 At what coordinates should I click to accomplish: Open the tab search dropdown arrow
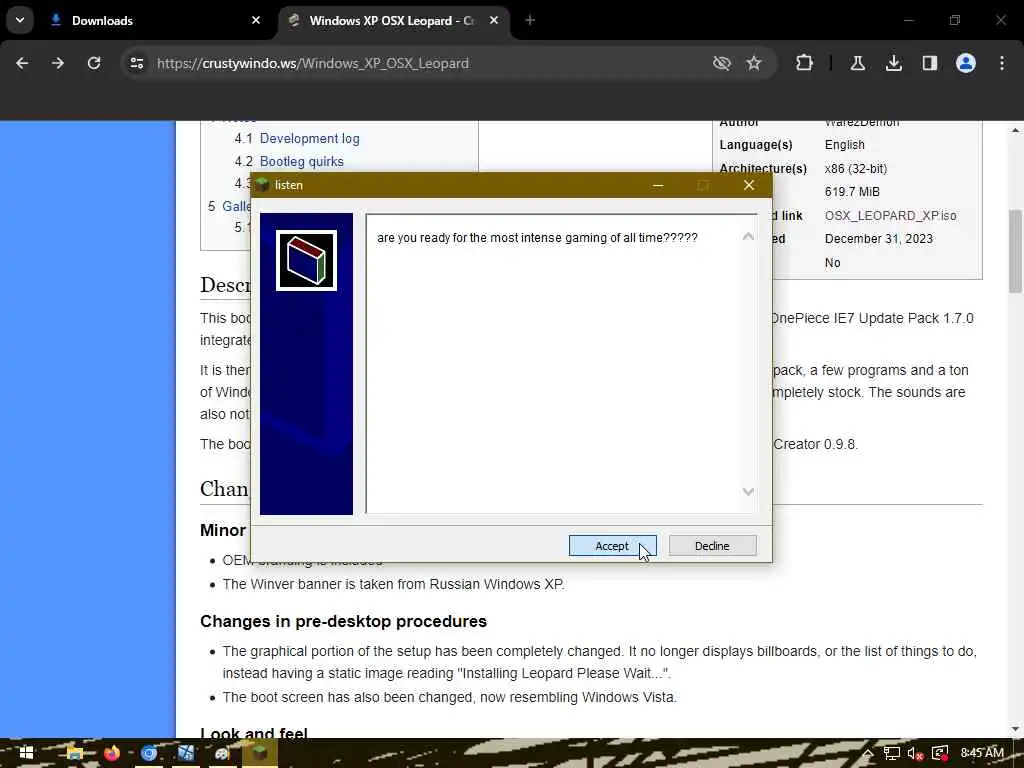20,20
